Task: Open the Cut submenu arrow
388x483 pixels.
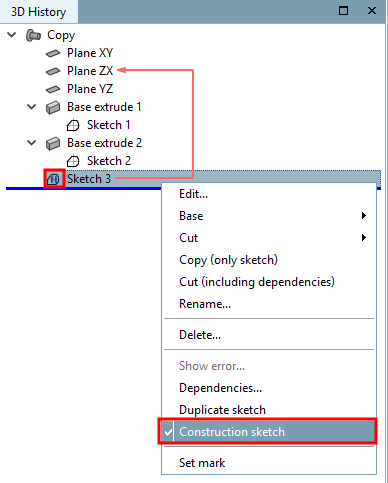Action: [364, 238]
